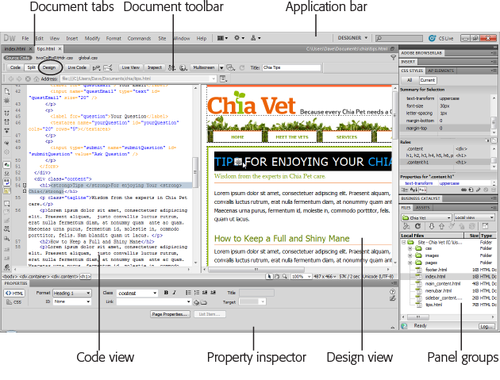Image resolution: width=500 pixels, height=380 pixels.
Task: Select the h1 tag in tag selector
Action: point(85,276)
